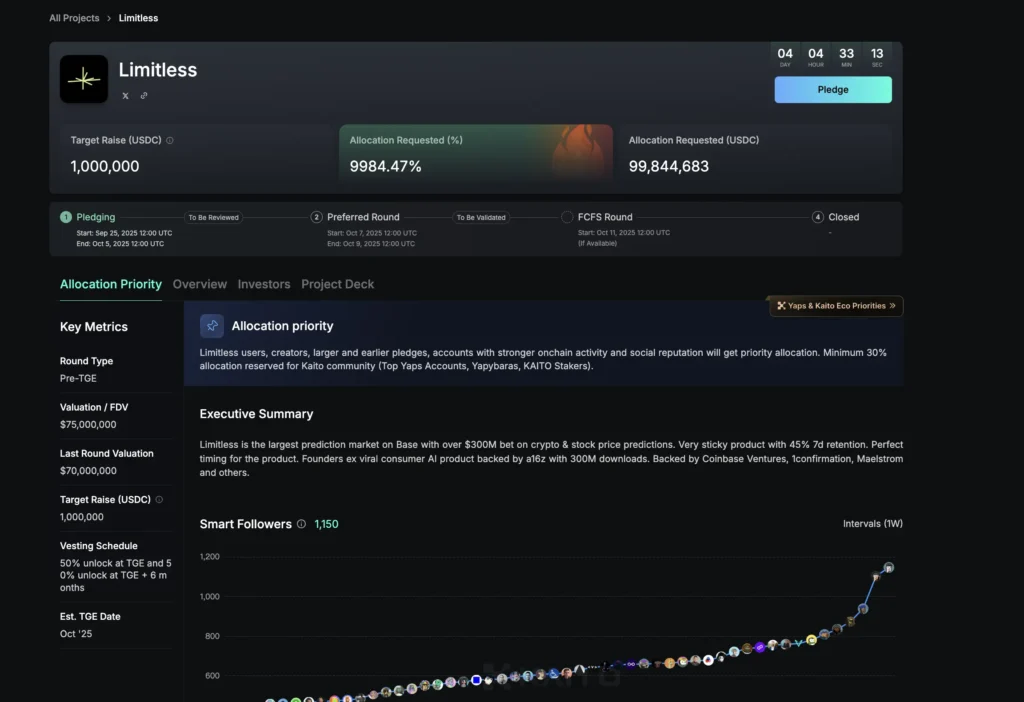Click the To Be Reviewed status badge
The image size is (1024, 702).
click(x=213, y=217)
